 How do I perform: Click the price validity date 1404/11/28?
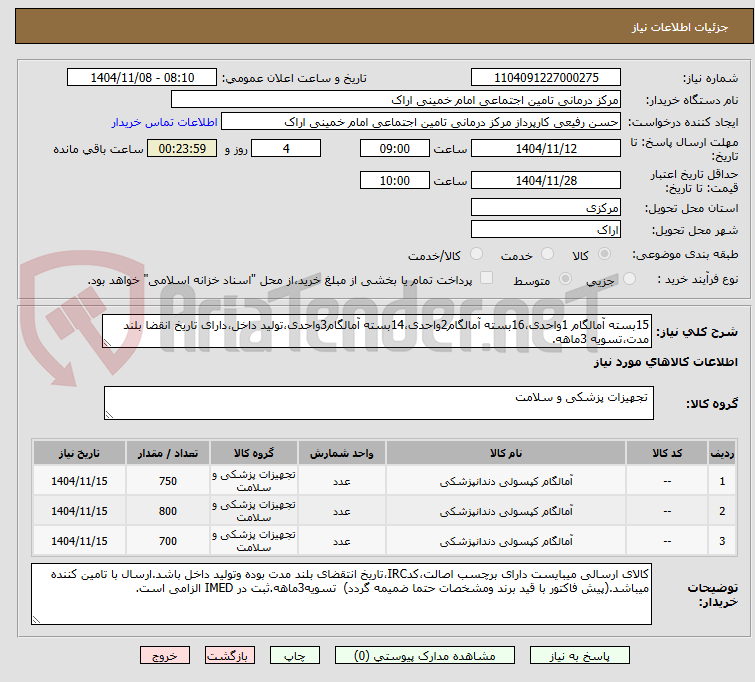coord(546,180)
